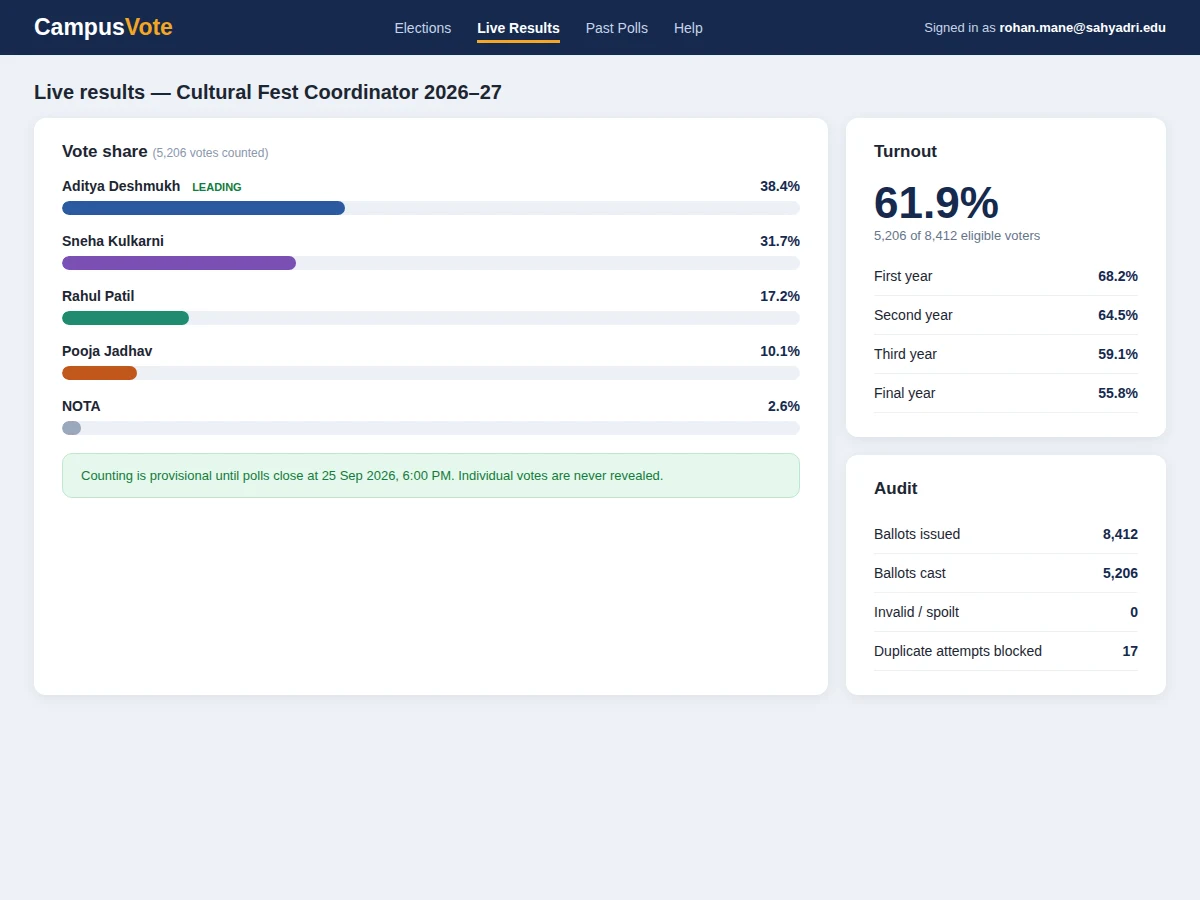1200x900 pixels.
Task: Click Sneha Kulkarni's purple vote bar
Action: 179,263
